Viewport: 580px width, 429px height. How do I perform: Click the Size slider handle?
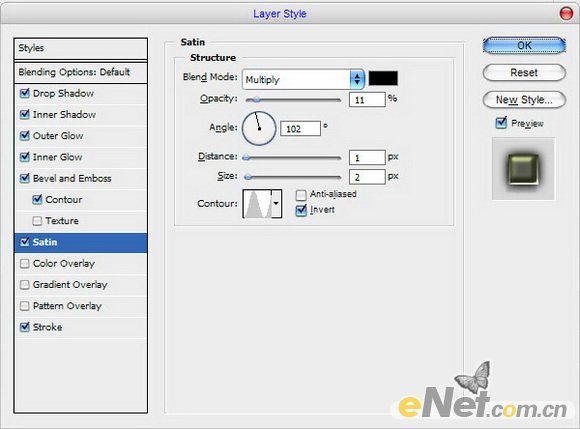[x=248, y=177]
